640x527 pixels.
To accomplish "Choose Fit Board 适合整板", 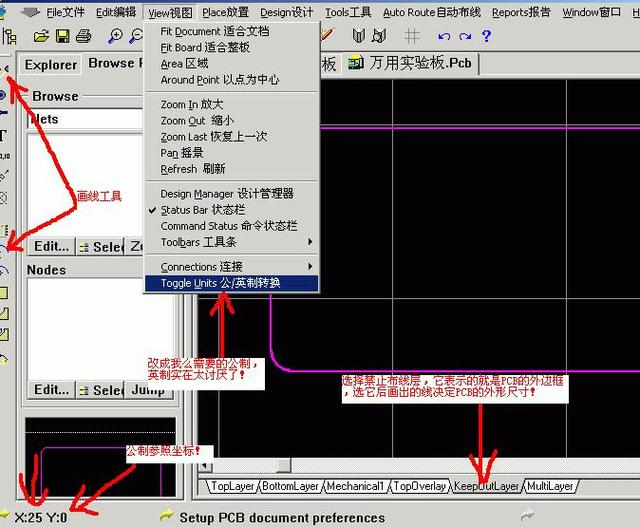I will pyautogui.click(x=231, y=47).
